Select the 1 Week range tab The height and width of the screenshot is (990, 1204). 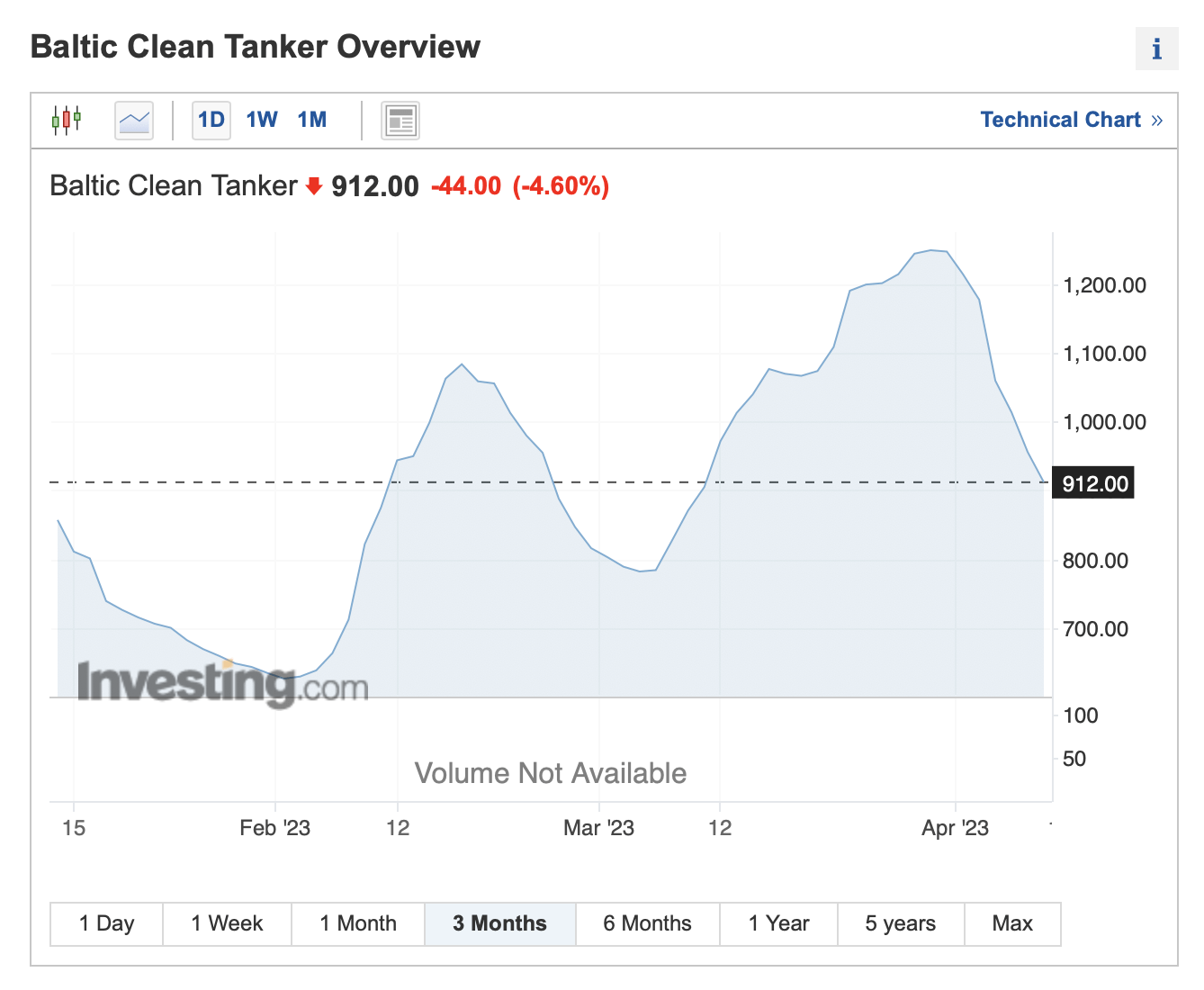point(227,923)
